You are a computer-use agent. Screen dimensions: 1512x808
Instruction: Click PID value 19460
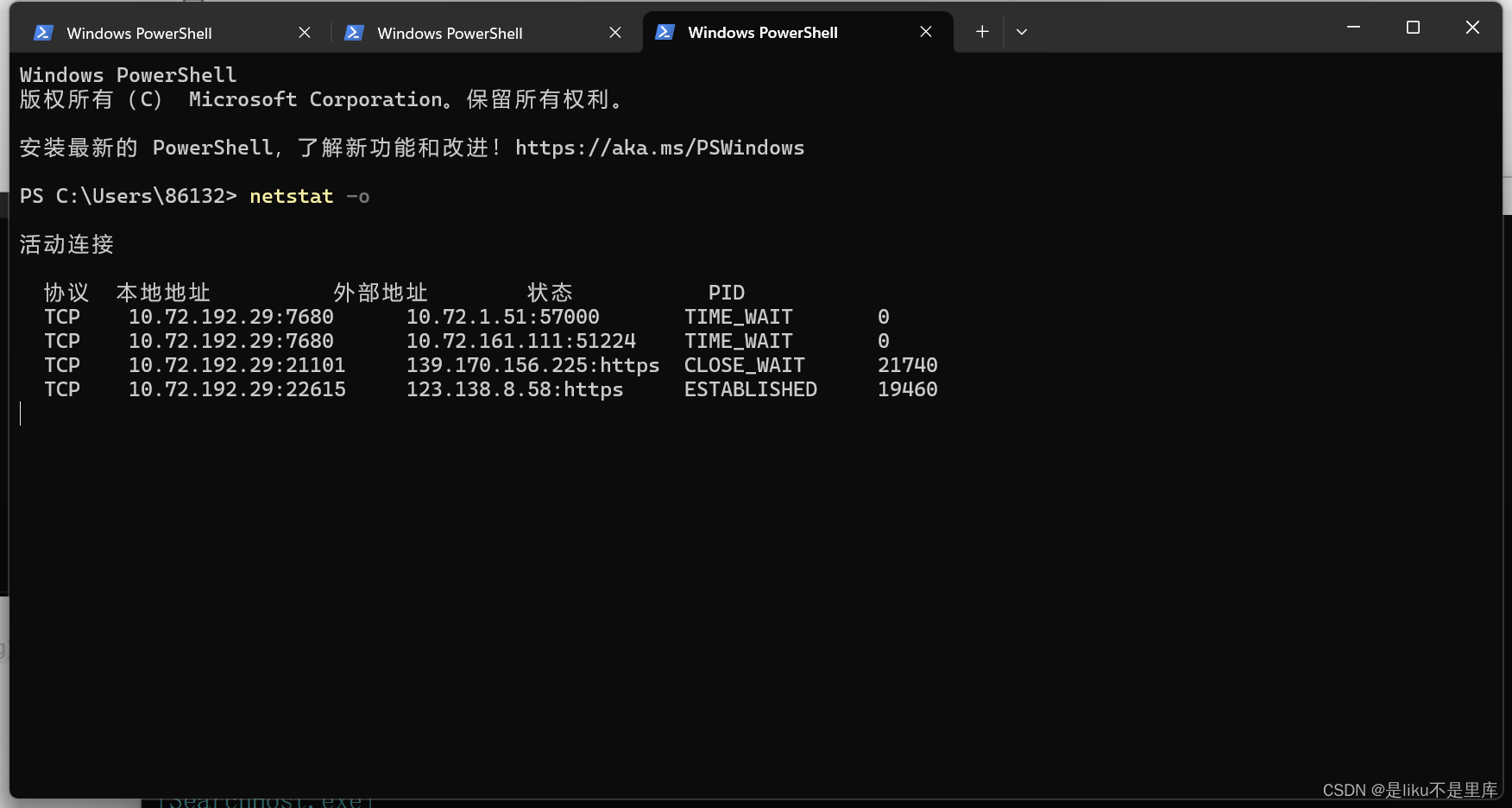908,389
